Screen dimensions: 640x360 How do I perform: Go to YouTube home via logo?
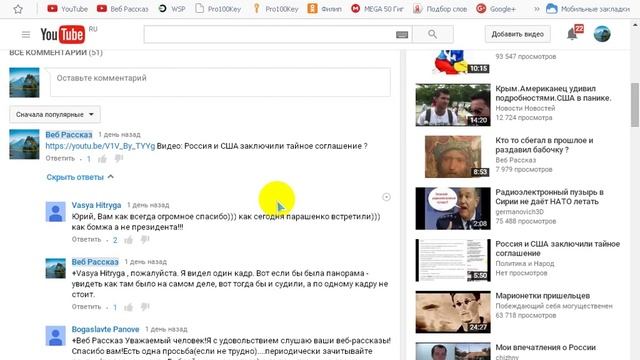click(x=62, y=34)
